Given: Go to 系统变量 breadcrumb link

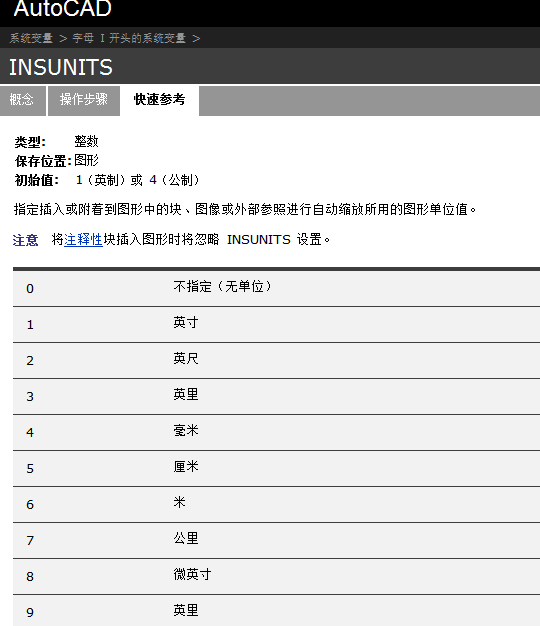Looking at the screenshot, I should point(31,38).
